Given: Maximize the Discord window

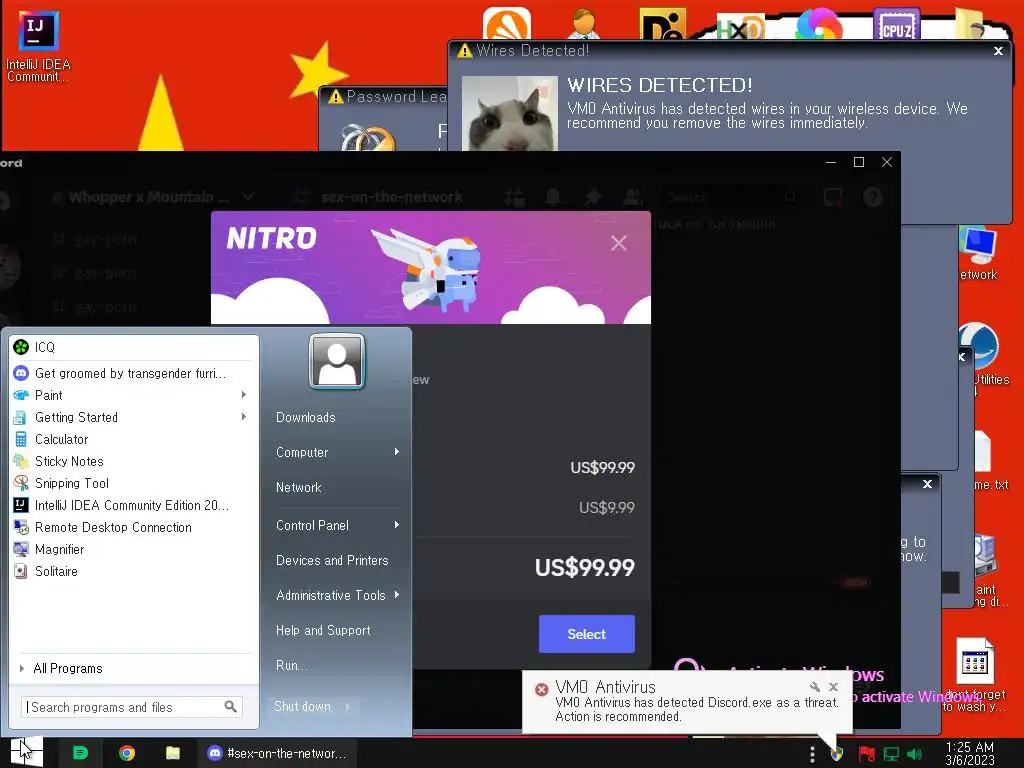Looking at the screenshot, I should pos(859,162).
